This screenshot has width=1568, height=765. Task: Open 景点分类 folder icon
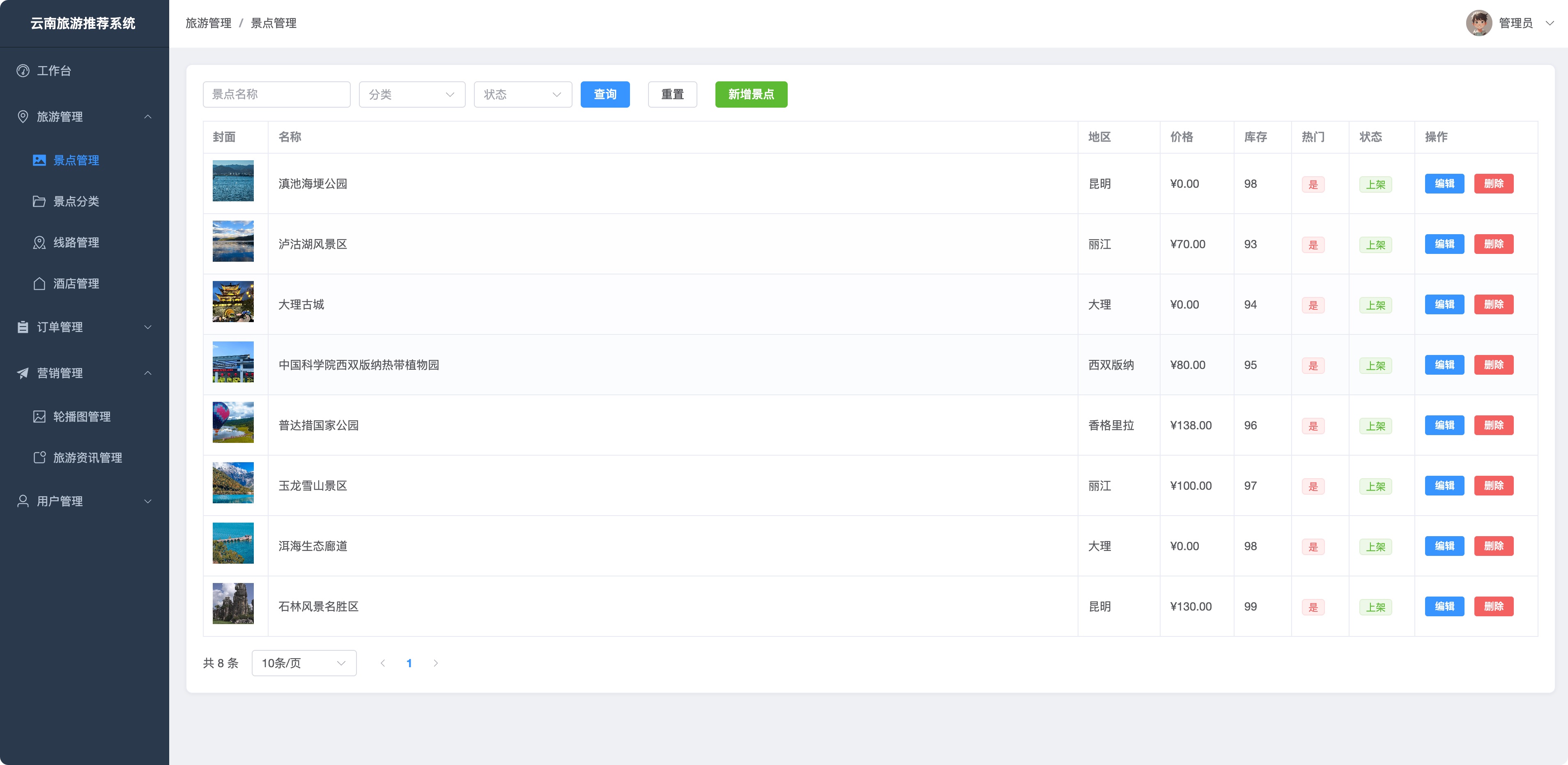tap(39, 202)
